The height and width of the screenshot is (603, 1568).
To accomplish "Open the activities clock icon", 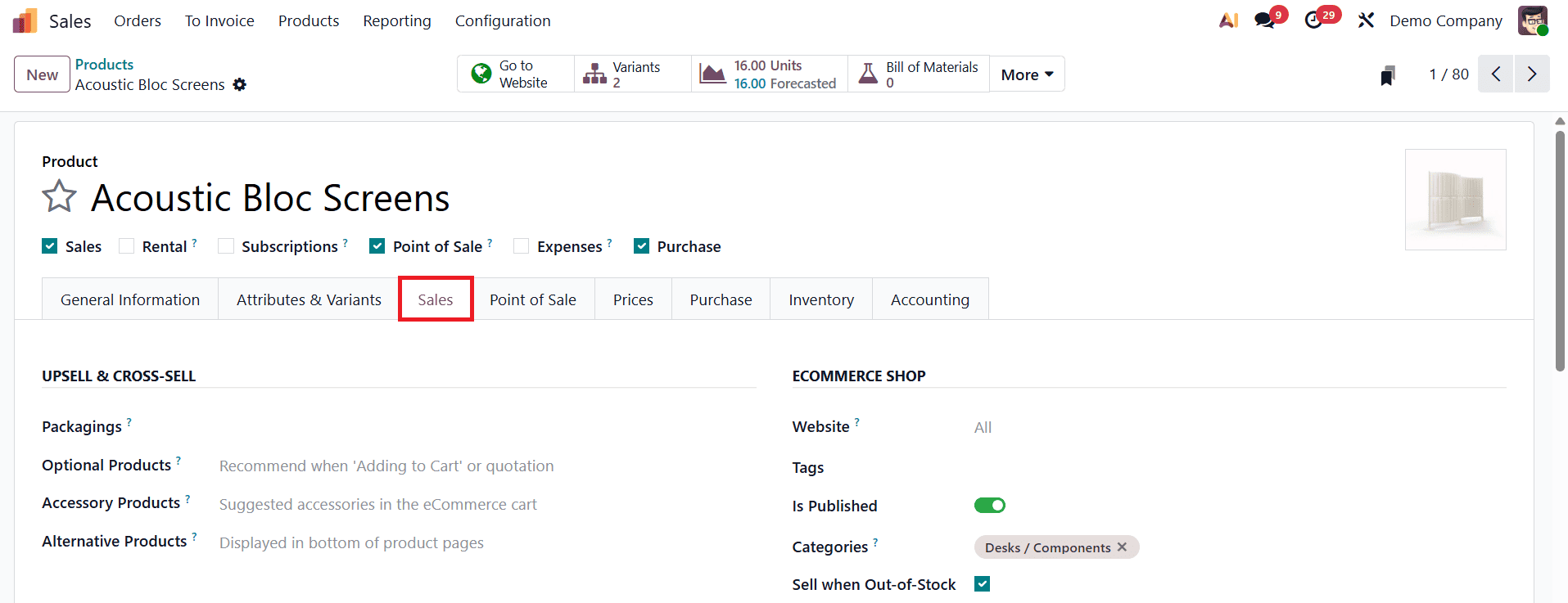I will click(1314, 20).
